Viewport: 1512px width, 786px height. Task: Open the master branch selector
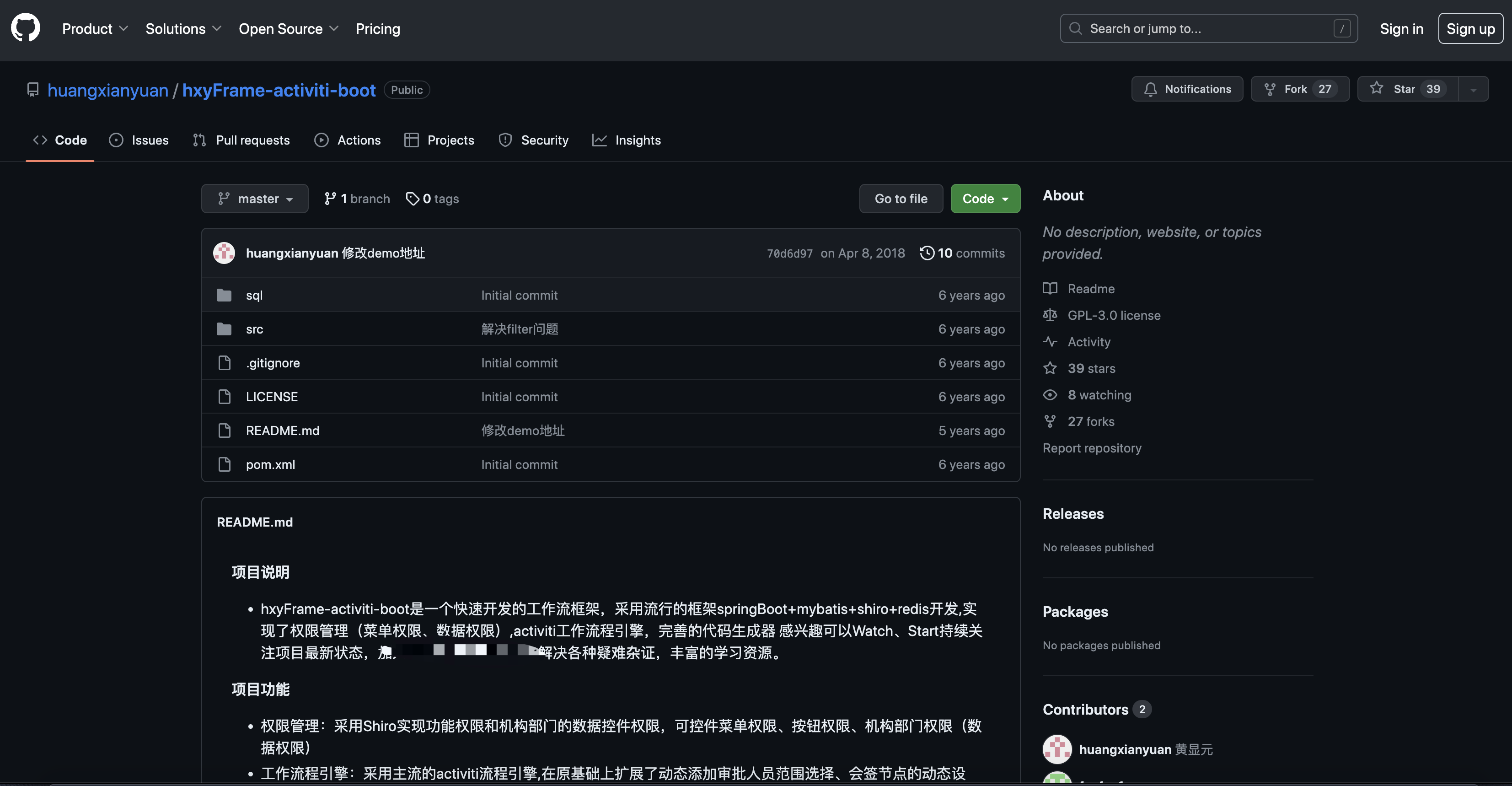(x=255, y=199)
